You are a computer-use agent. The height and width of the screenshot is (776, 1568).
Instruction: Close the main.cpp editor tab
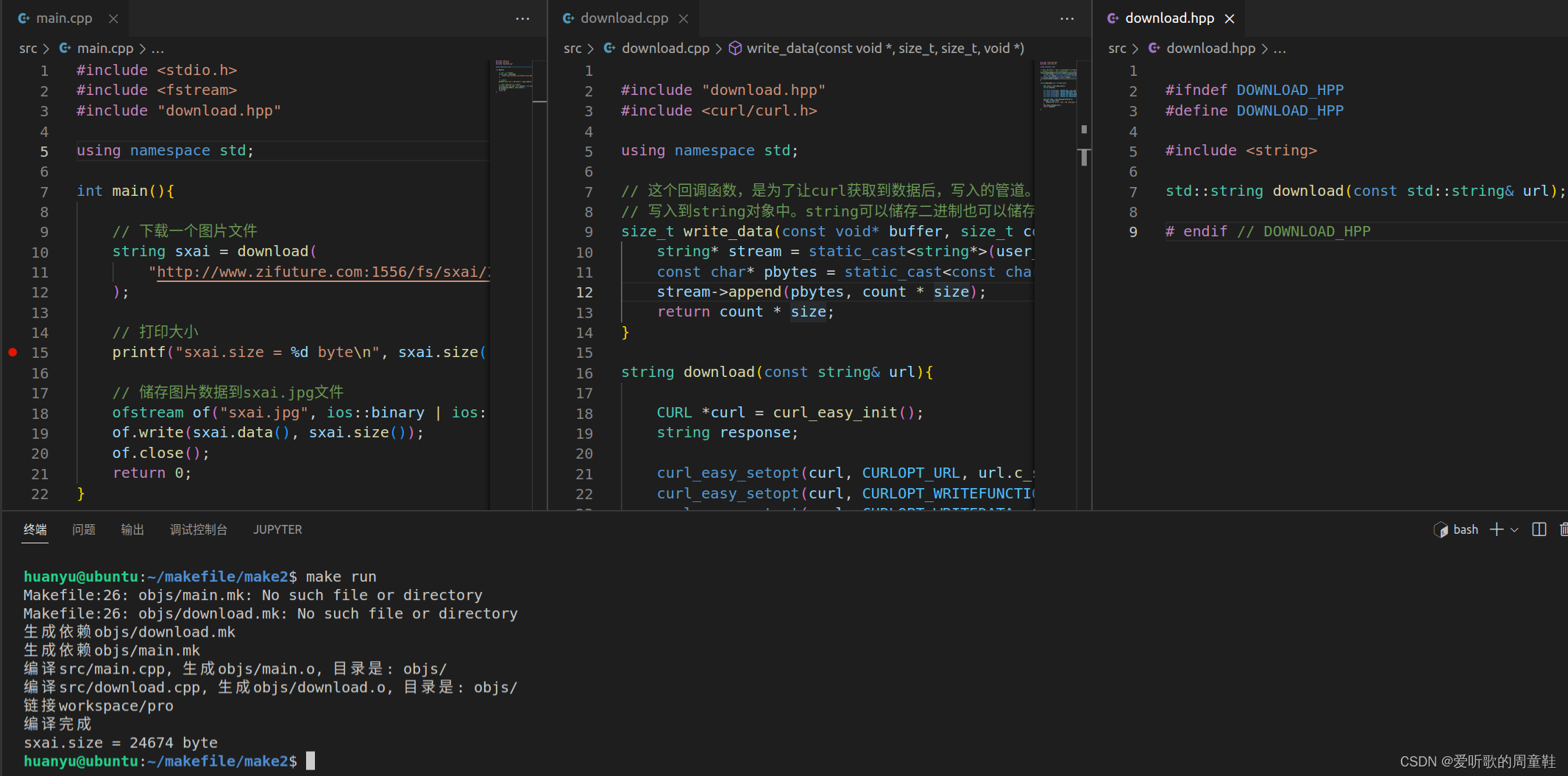[113, 18]
